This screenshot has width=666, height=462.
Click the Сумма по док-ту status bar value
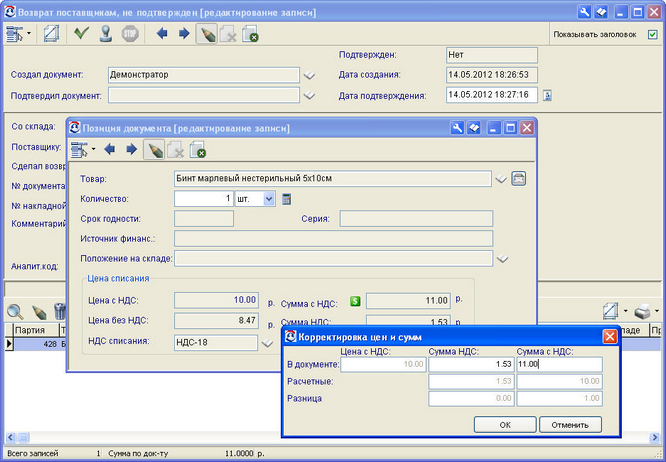(x=244, y=454)
